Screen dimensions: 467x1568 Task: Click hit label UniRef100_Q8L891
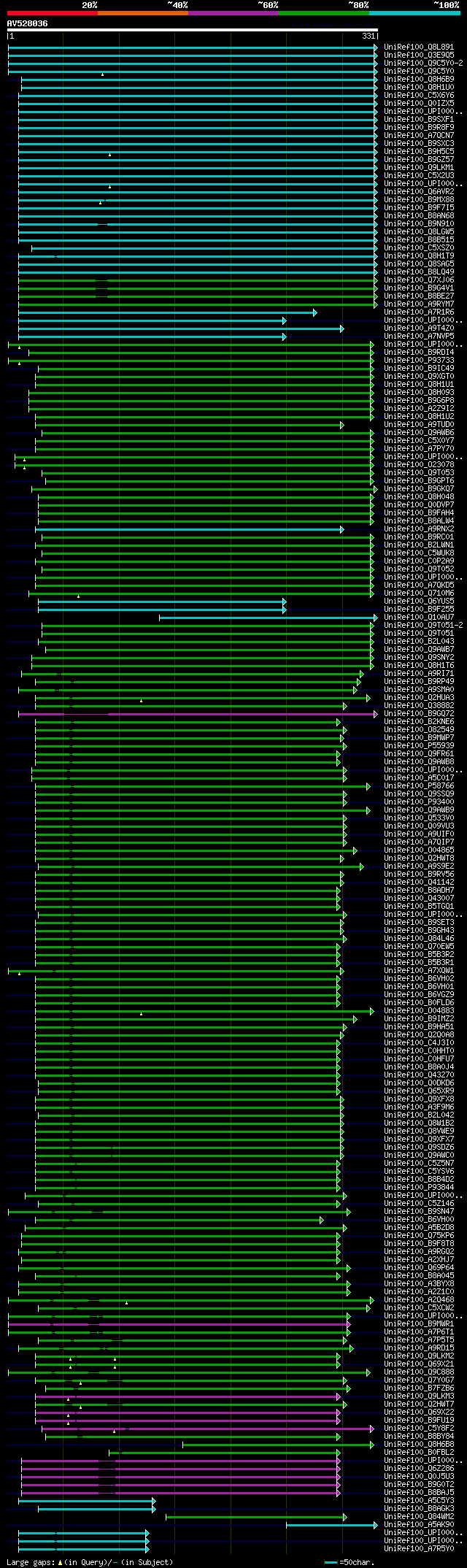pyautogui.click(x=419, y=47)
